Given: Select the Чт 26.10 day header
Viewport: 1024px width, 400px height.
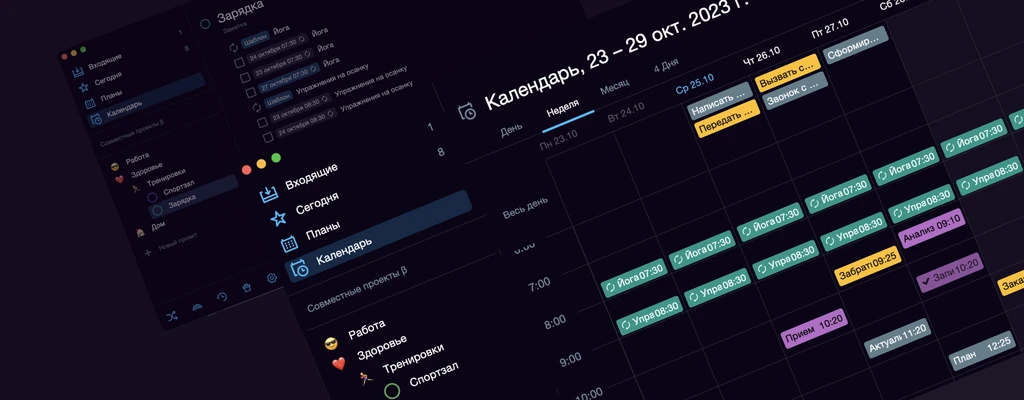Looking at the screenshot, I should 761,56.
